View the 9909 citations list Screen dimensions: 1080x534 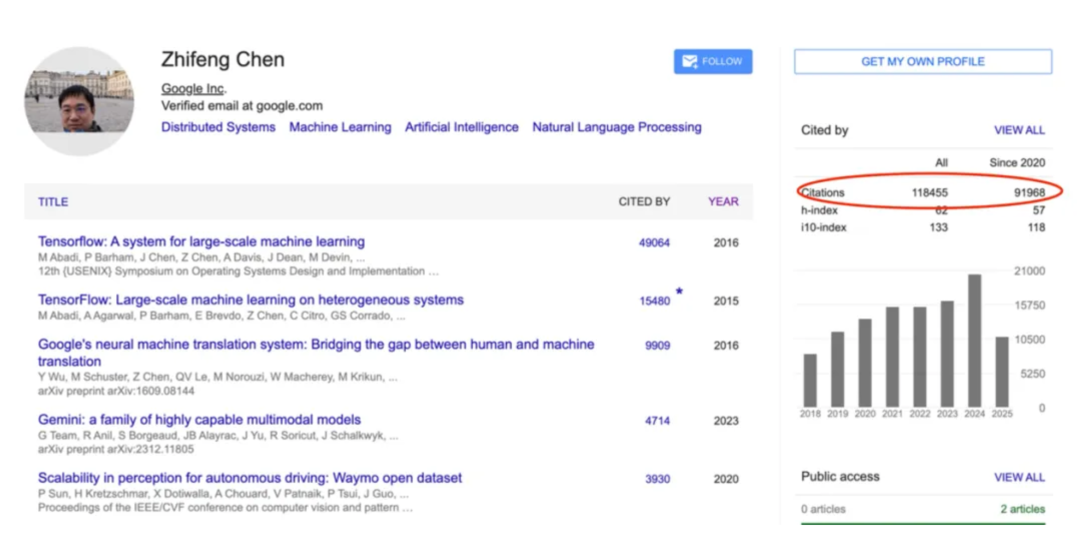[658, 346]
